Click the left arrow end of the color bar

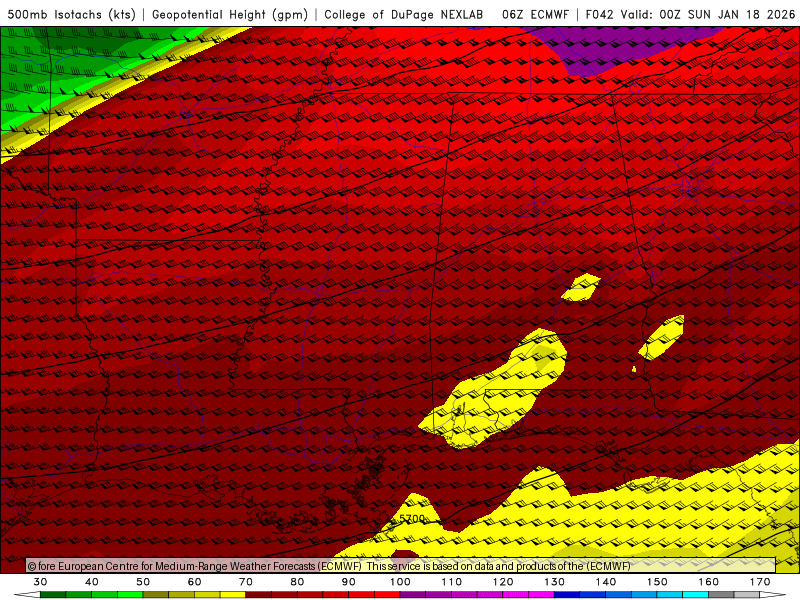click(27, 595)
